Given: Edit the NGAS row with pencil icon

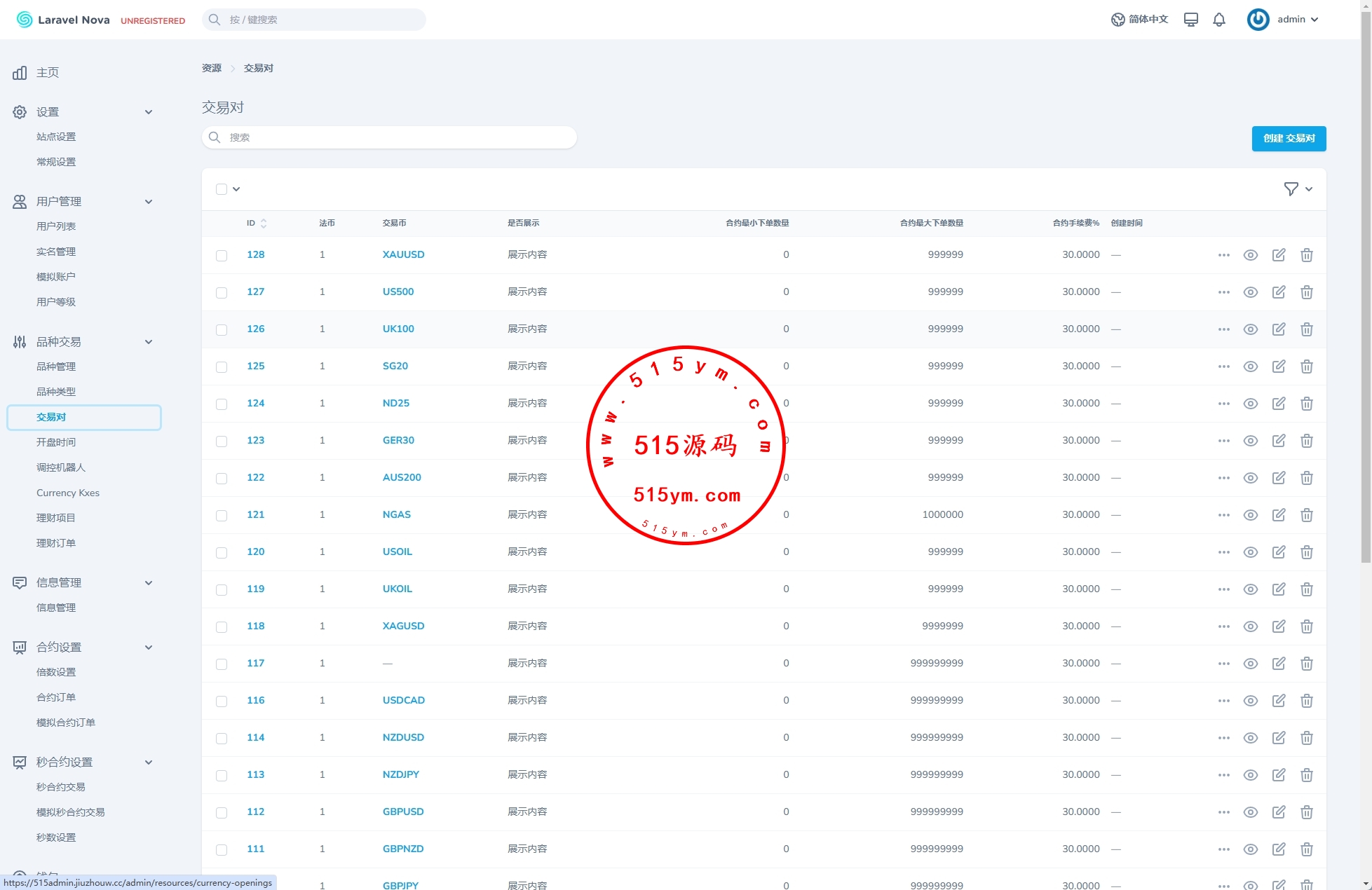Looking at the screenshot, I should tap(1278, 515).
